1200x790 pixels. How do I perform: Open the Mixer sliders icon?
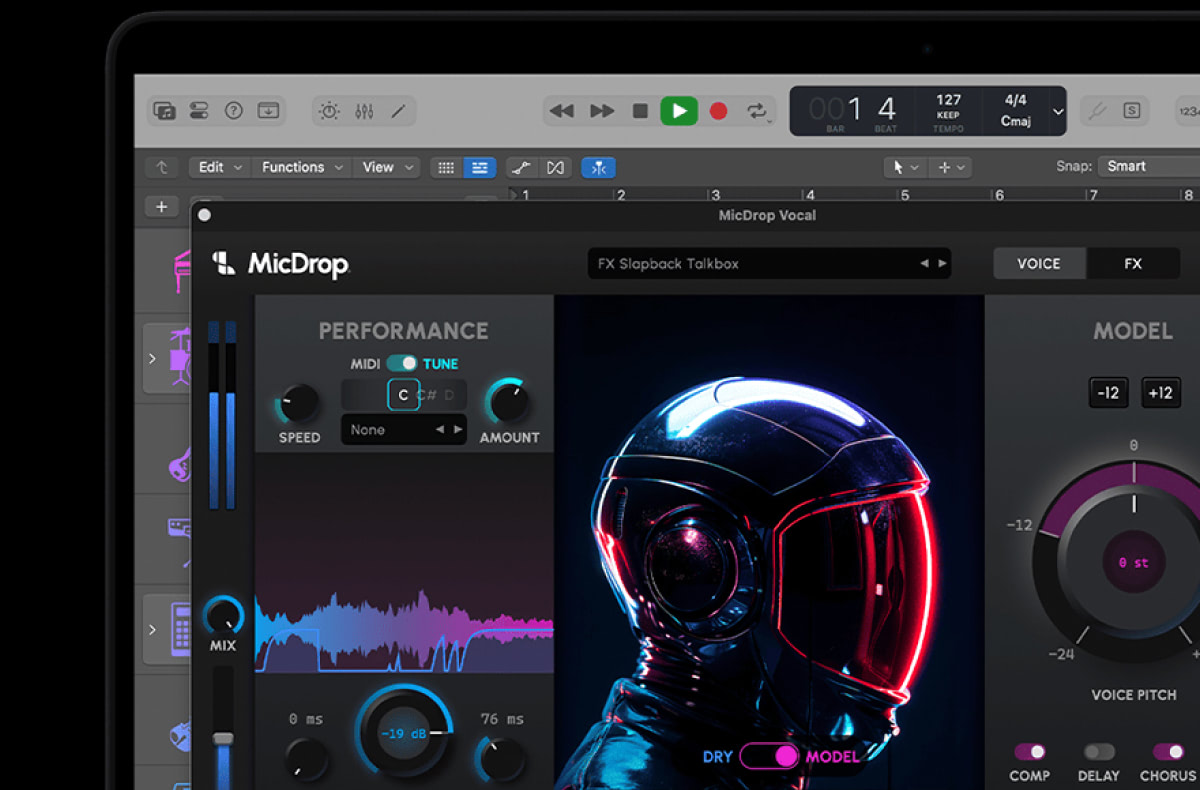tap(364, 111)
